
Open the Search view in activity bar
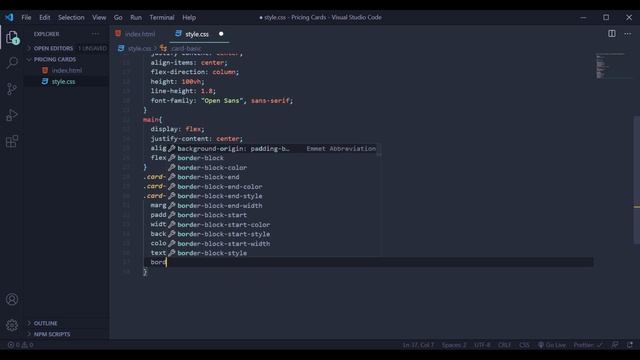click(12, 63)
